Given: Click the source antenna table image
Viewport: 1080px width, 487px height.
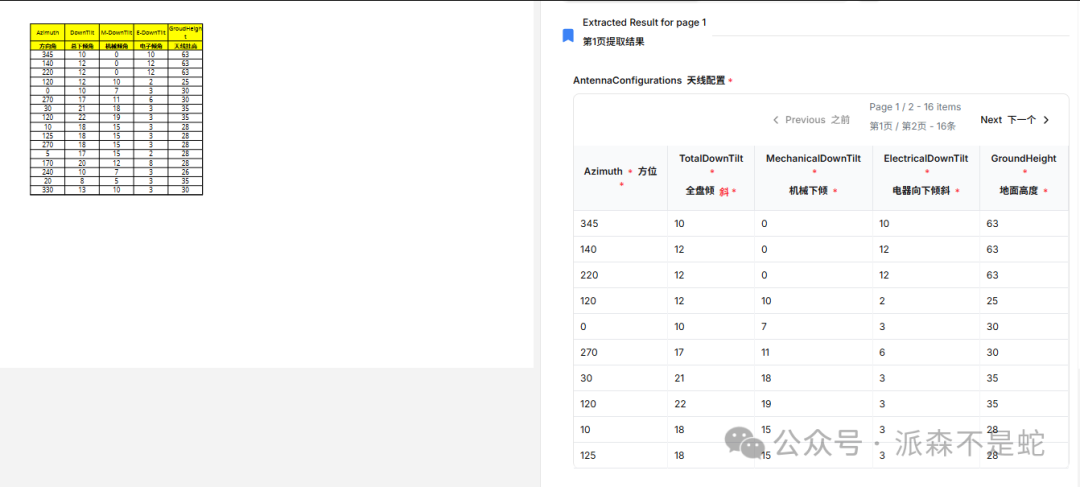Looking at the screenshot, I should coord(116,109).
